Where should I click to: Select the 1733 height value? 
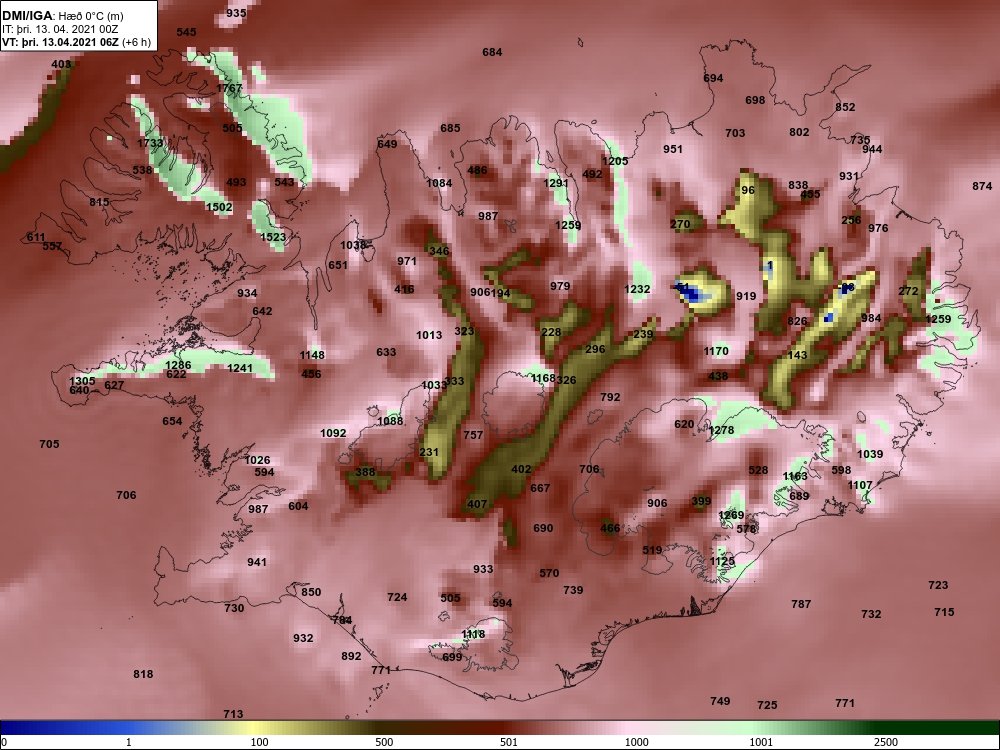tap(150, 143)
